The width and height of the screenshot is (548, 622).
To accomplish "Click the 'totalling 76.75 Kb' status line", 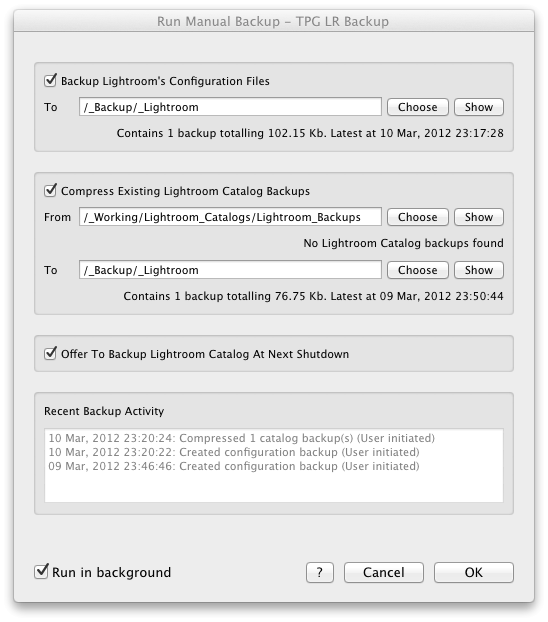I will 313,296.
